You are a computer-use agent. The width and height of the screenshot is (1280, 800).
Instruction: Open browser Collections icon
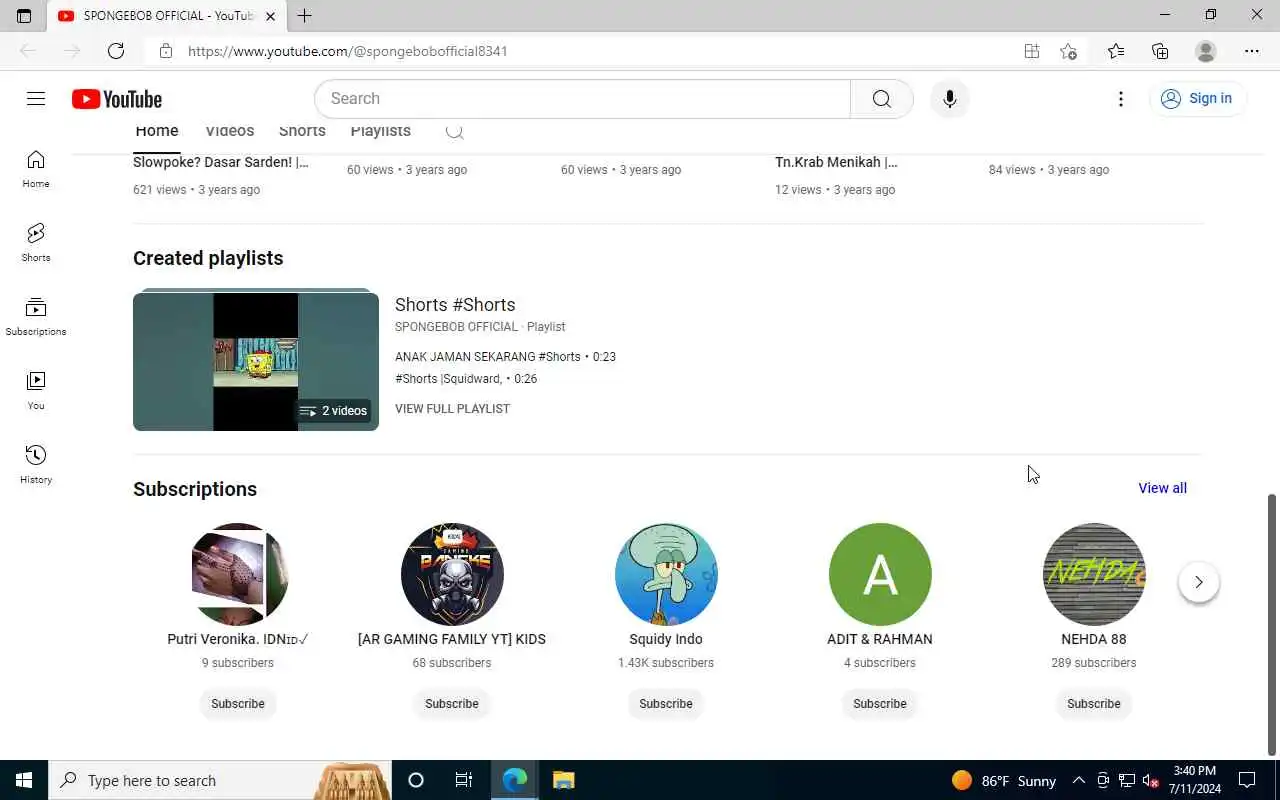1160,51
